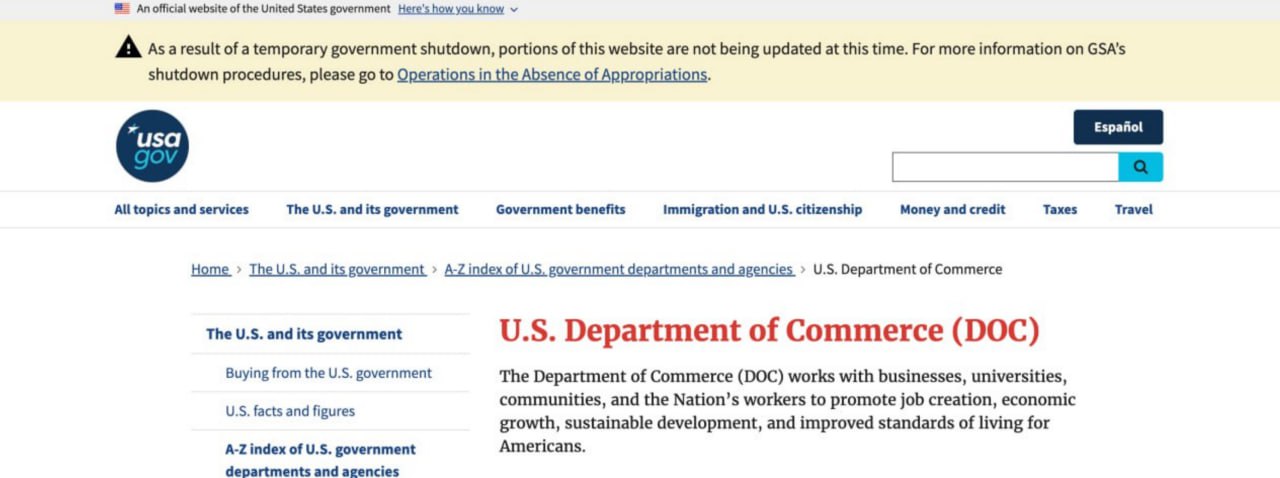Click the shutdown warning triangle icon
Viewport: 1280px width, 478px height.
point(128,47)
